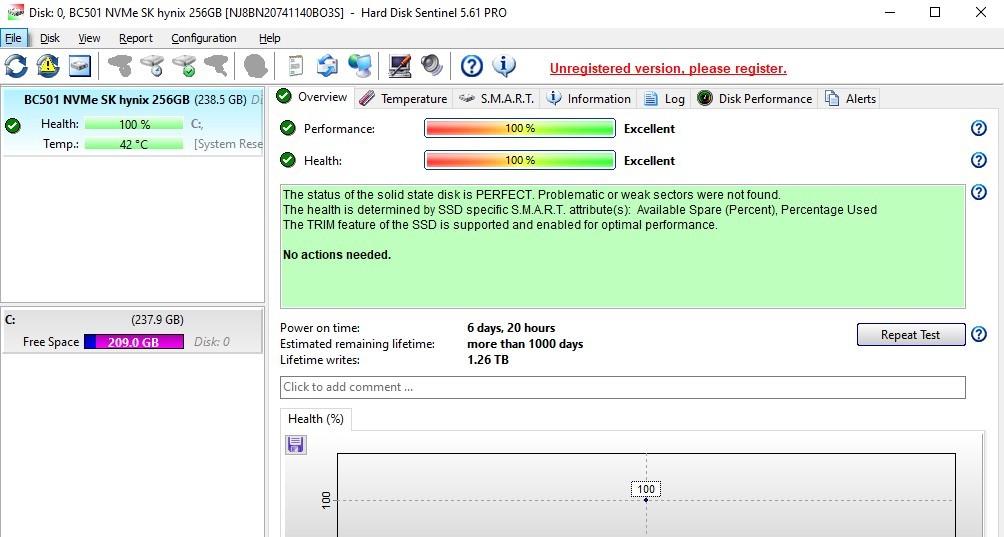Click the help icon beside Performance row
This screenshot has height=537, width=1004.
click(978, 128)
